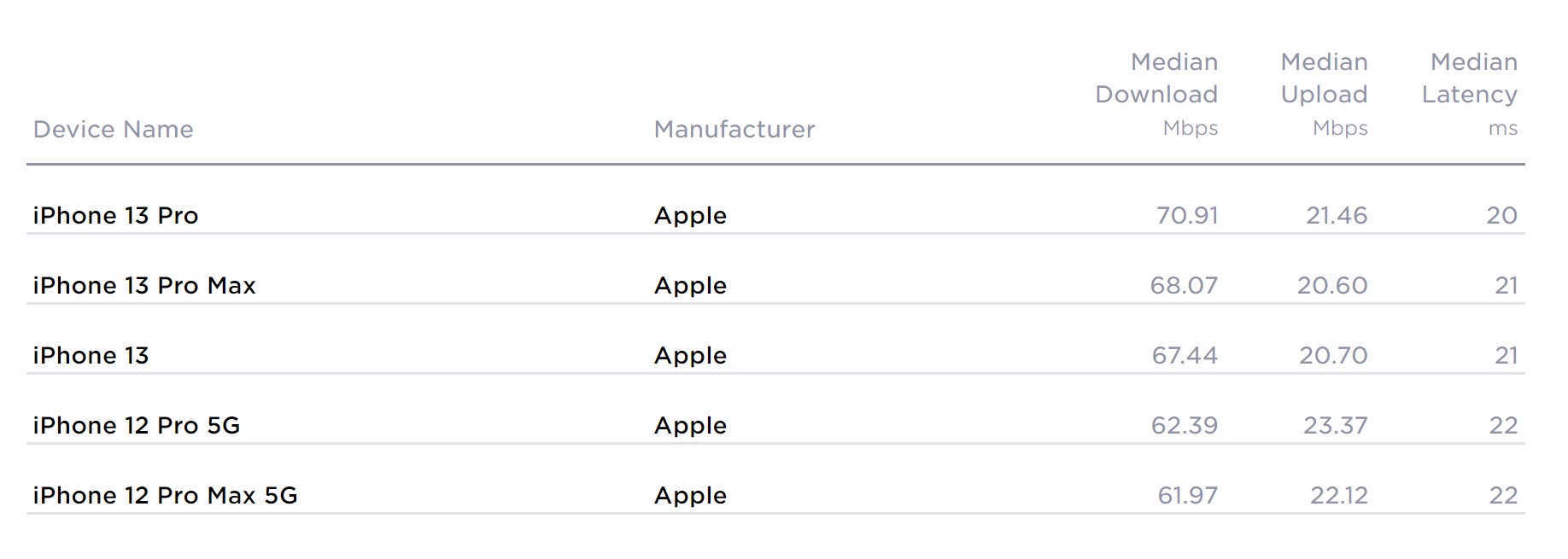This screenshot has height=559, width=1568.
Task: Select the Median Upload column header
Action: [x=1324, y=94]
